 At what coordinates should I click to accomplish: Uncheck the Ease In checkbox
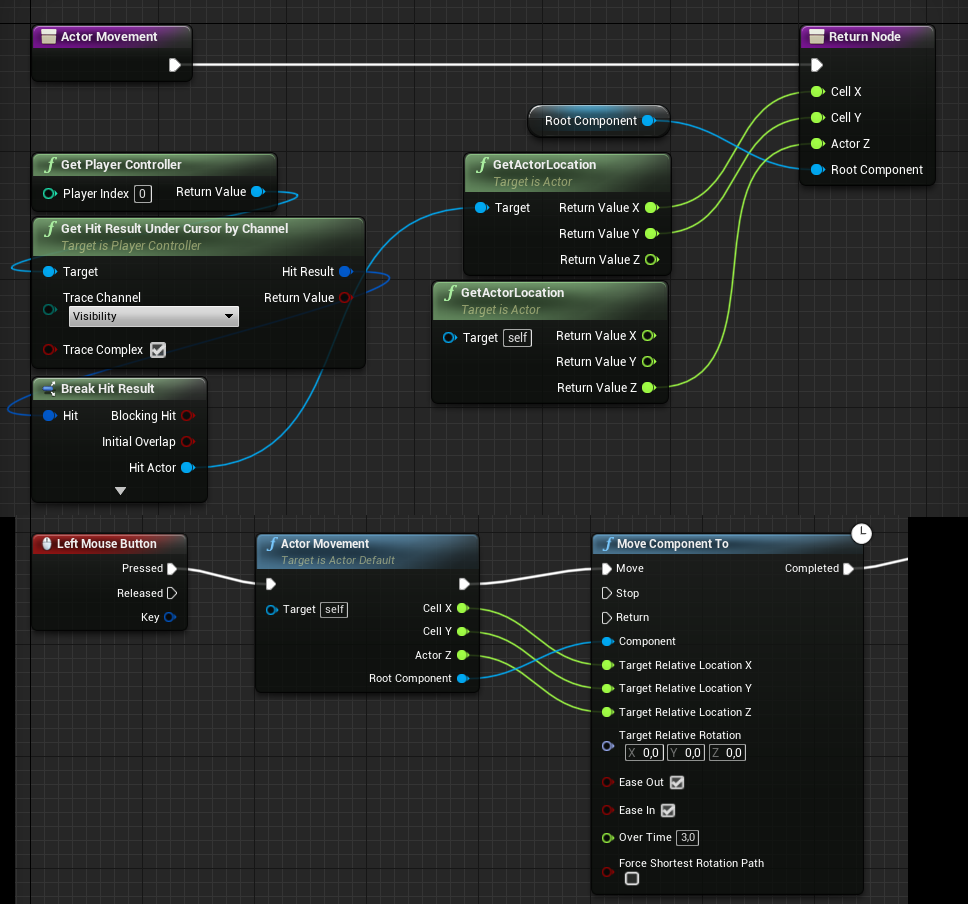tap(668, 810)
